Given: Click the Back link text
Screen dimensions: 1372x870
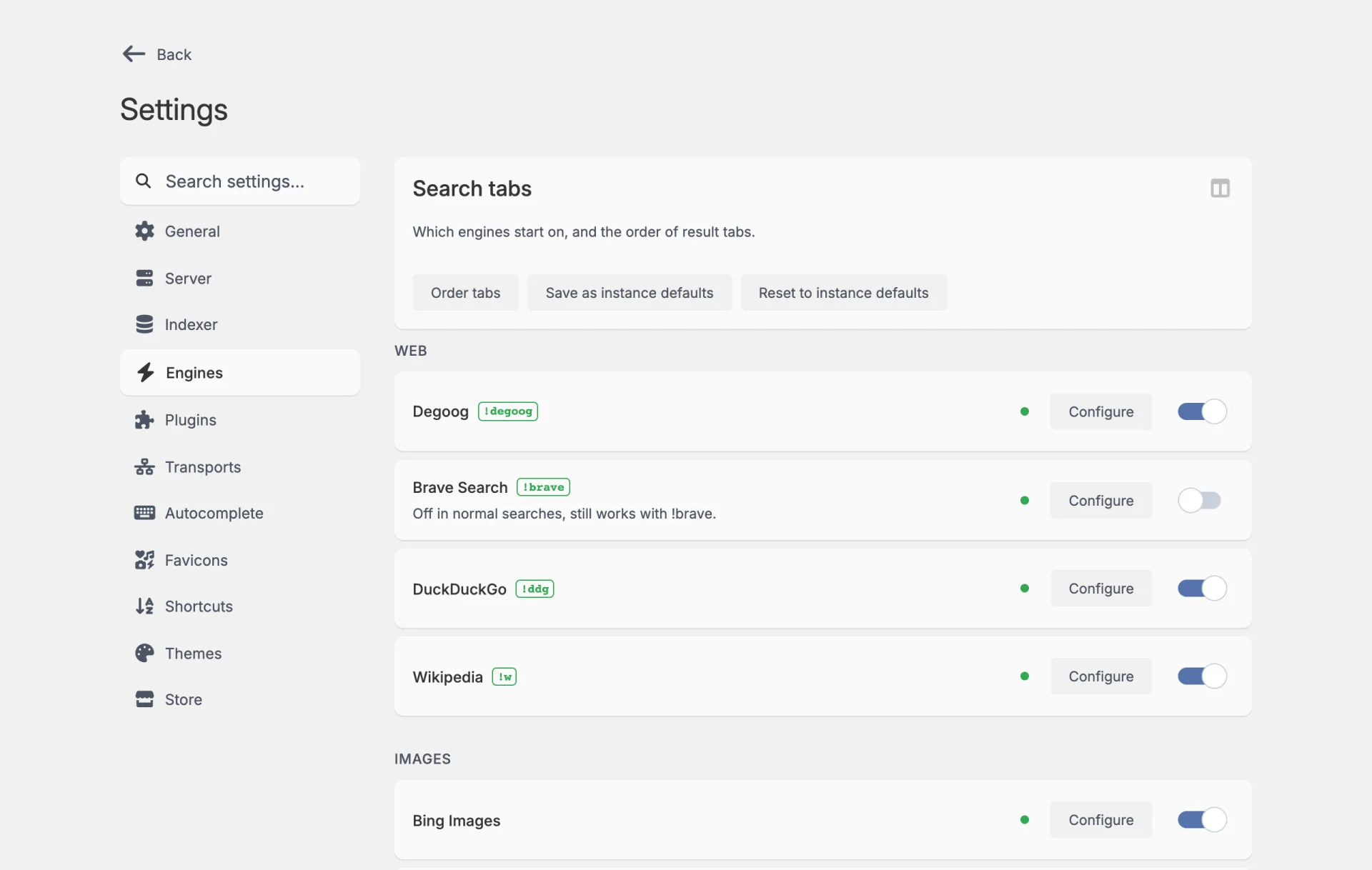Looking at the screenshot, I should click(174, 54).
